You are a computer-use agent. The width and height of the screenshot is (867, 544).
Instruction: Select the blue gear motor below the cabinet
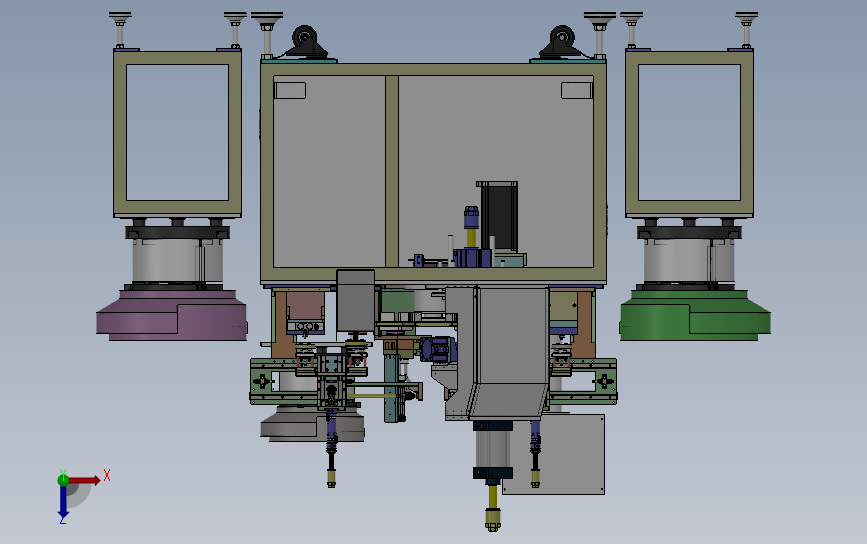coord(438,349)
